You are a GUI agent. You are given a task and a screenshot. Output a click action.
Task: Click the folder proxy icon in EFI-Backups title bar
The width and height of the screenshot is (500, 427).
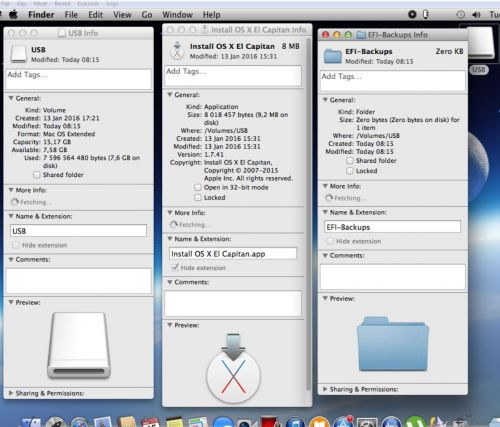tap(361, 35)
